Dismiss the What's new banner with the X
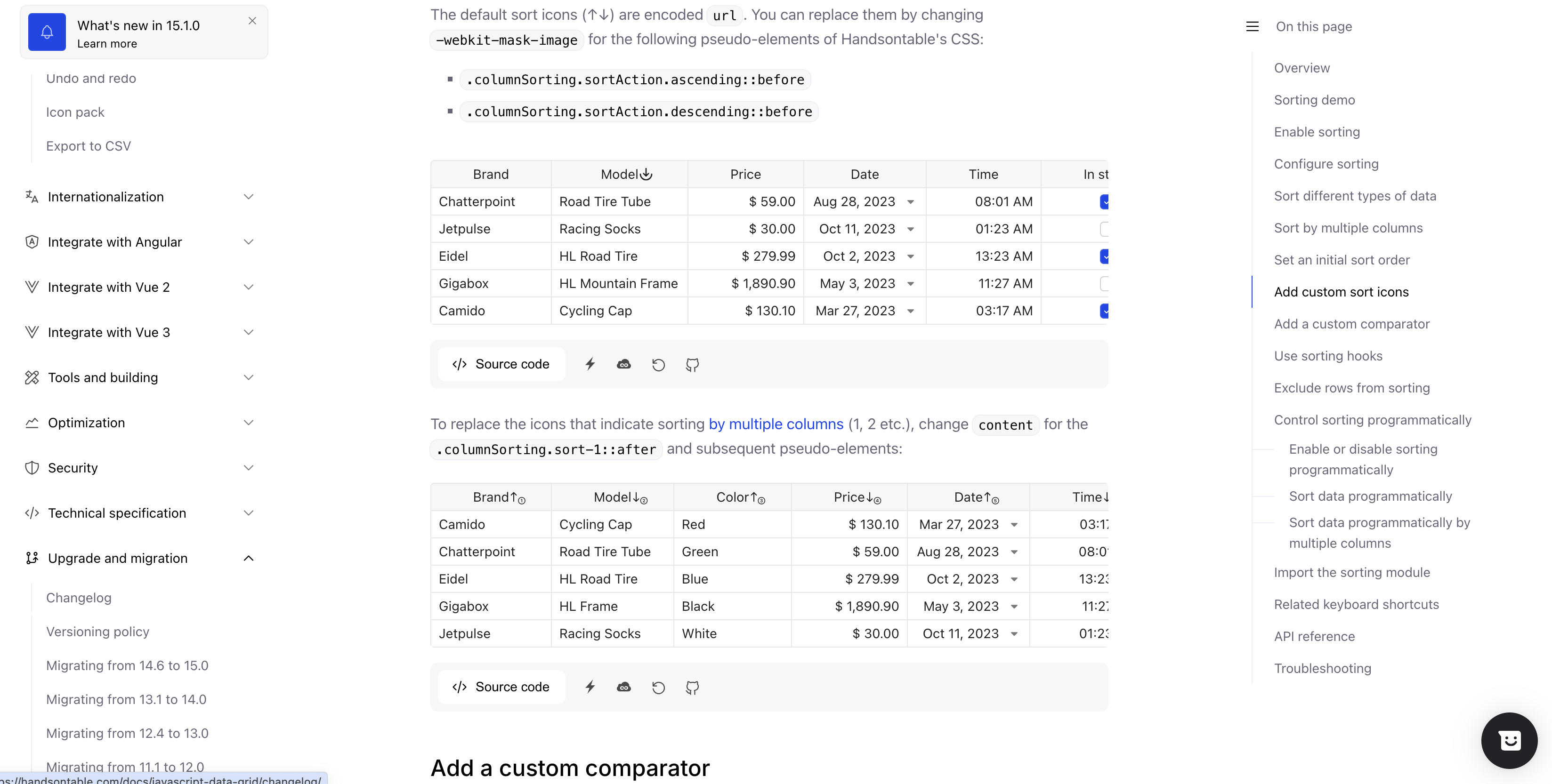 252,21
